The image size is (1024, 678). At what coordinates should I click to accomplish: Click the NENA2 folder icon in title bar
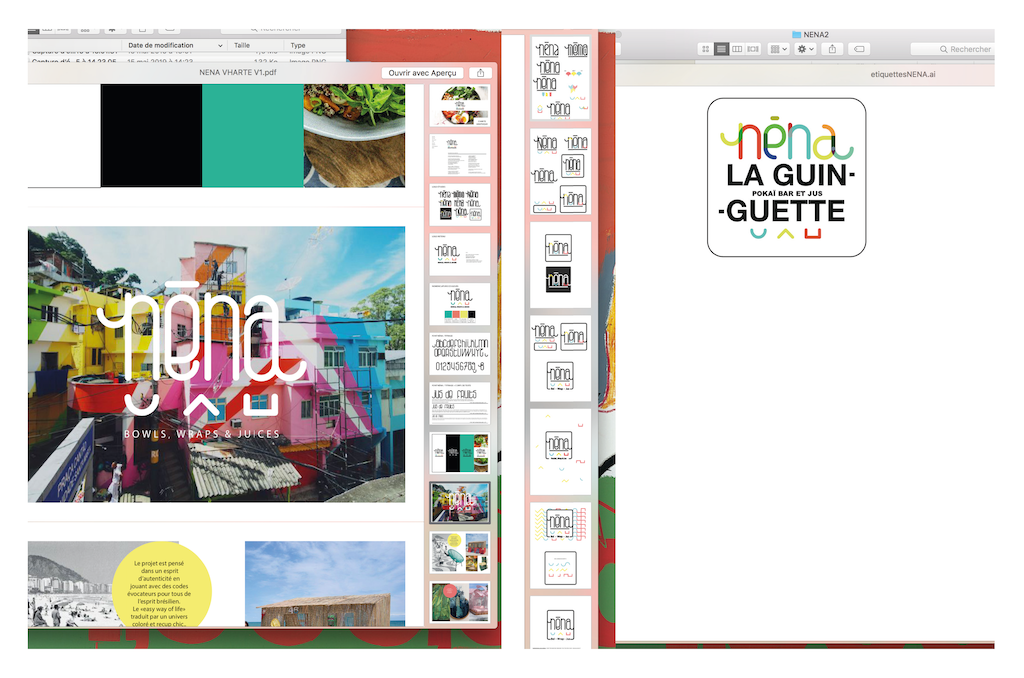(796, 35)
